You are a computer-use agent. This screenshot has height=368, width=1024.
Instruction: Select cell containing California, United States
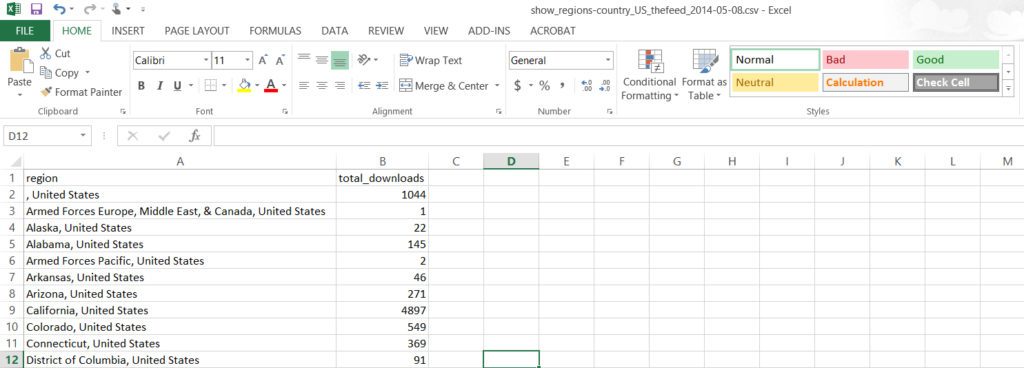pos(180,311)
